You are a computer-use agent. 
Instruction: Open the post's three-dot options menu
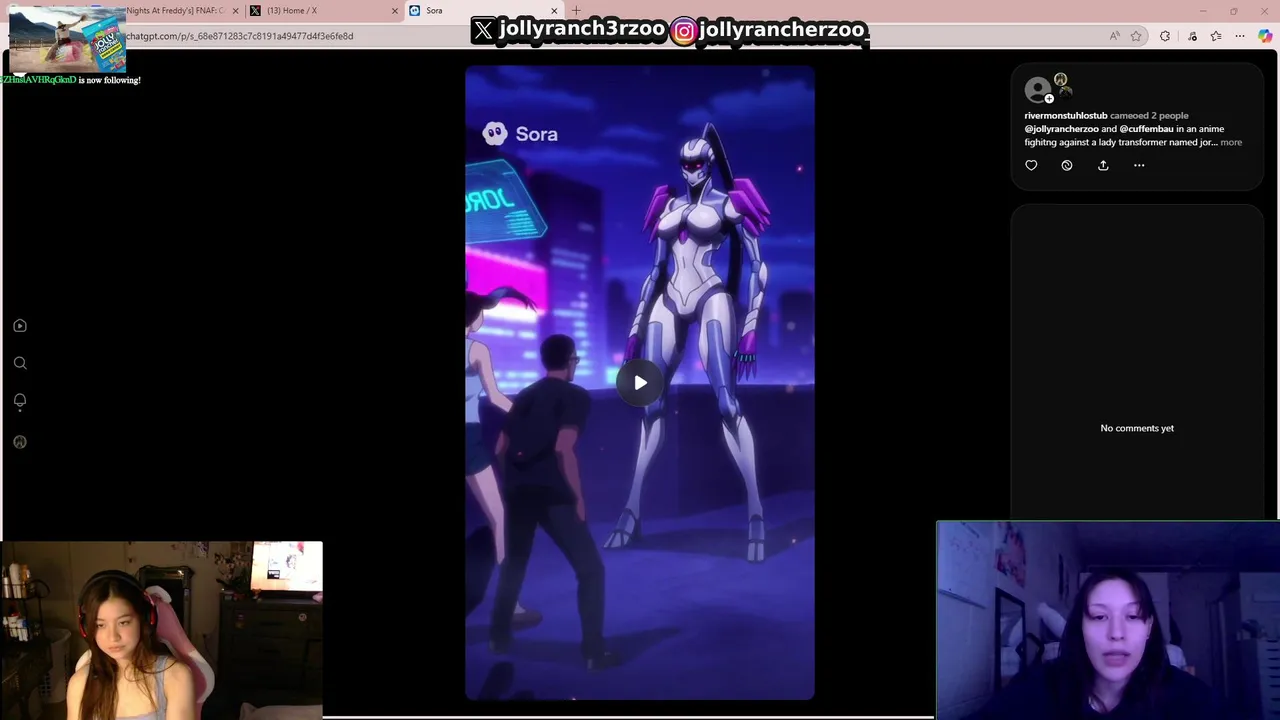tap(1139, 165)
